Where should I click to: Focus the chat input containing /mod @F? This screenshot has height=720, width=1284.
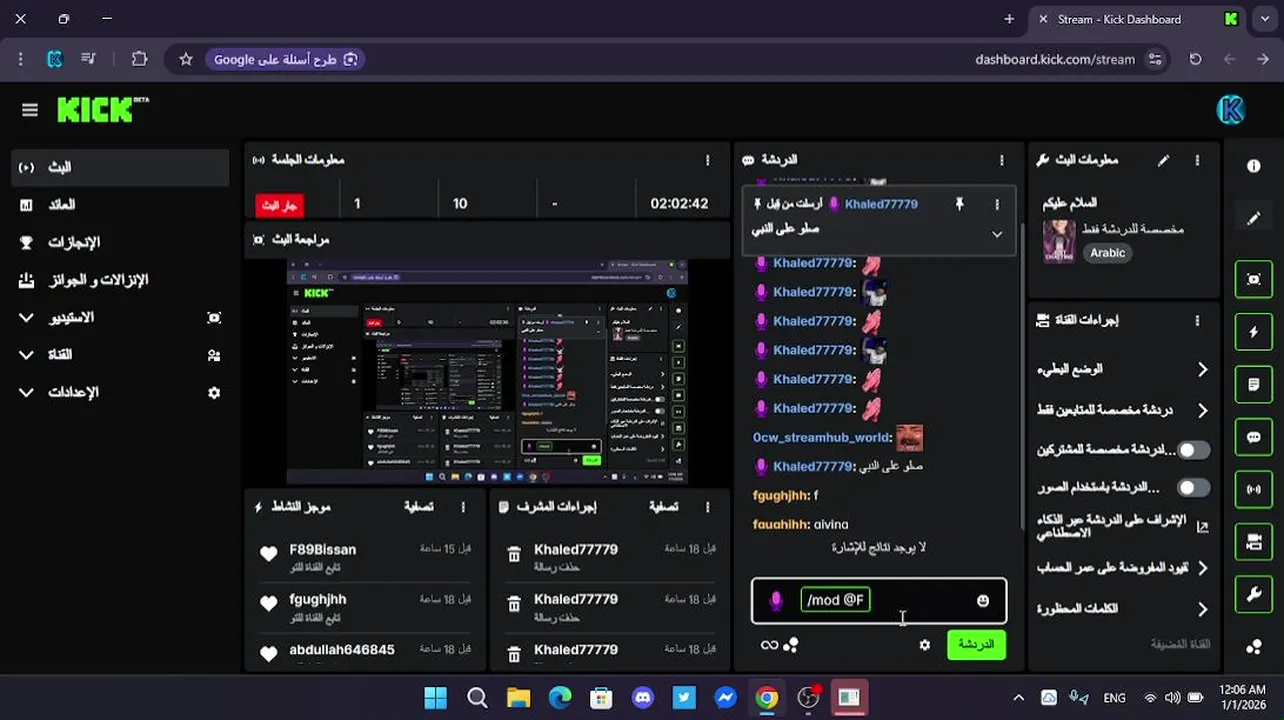point(879,600)
